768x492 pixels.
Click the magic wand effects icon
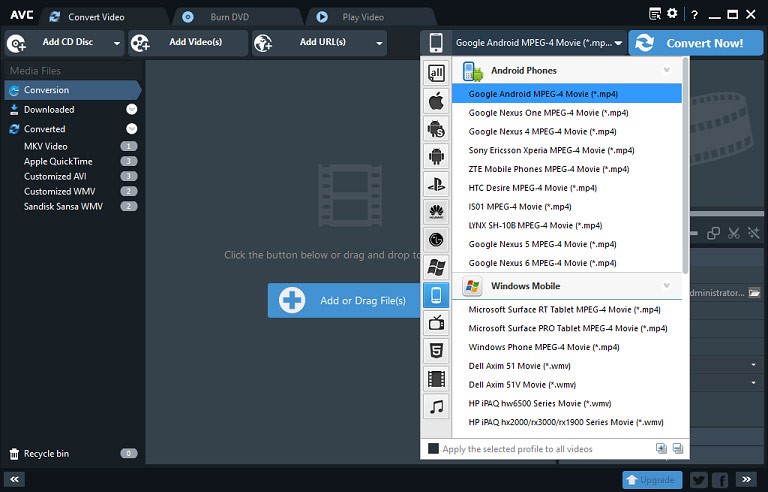[x=753, y=233]
